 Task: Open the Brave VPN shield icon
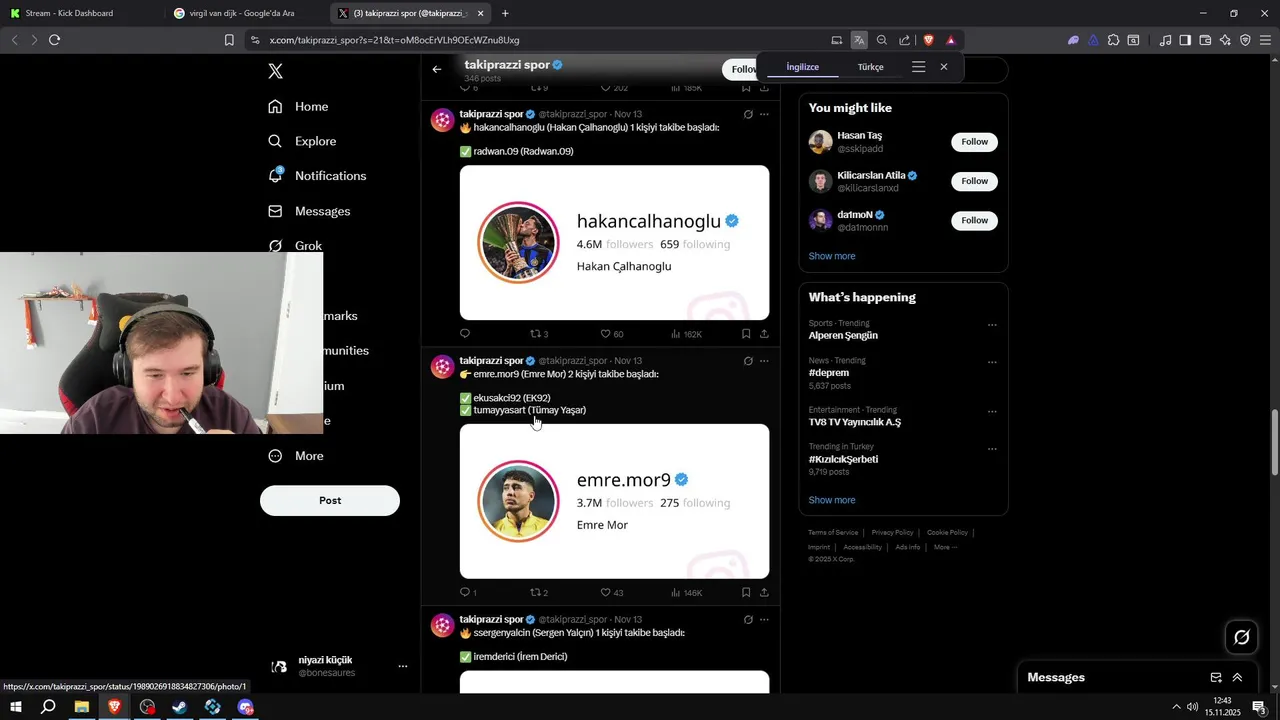click(1245, 40)
